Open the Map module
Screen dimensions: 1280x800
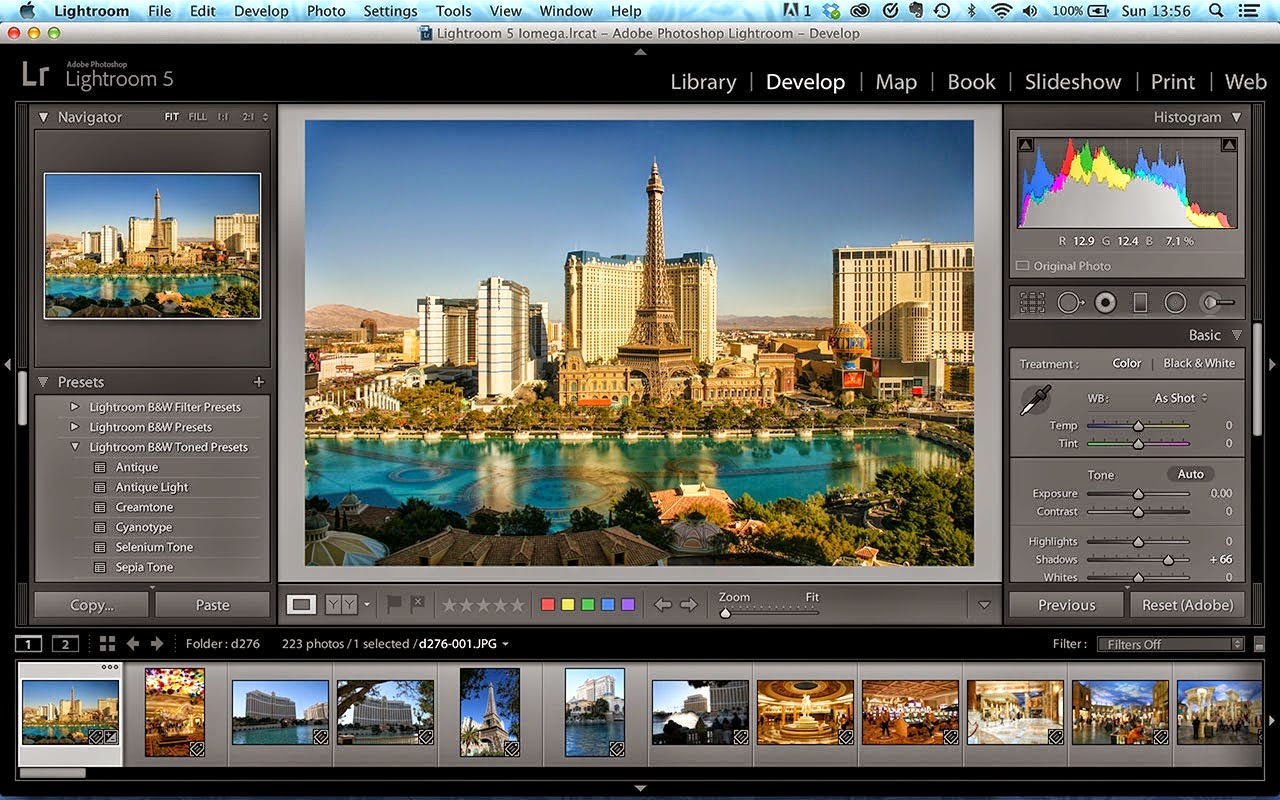(x=896, y=82)
